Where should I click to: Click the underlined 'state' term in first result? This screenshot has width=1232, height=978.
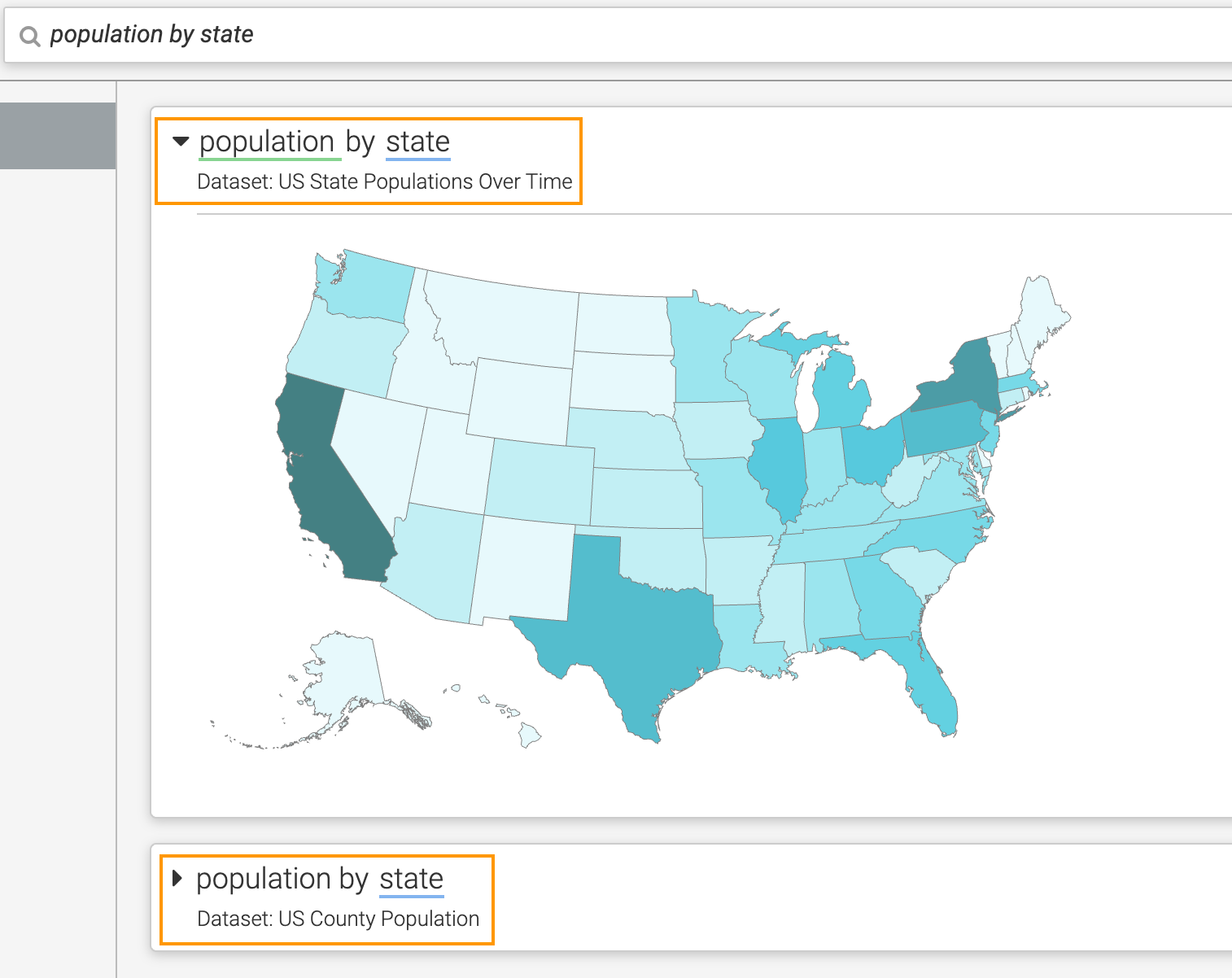pyautogui.click(x=417, y=142)
